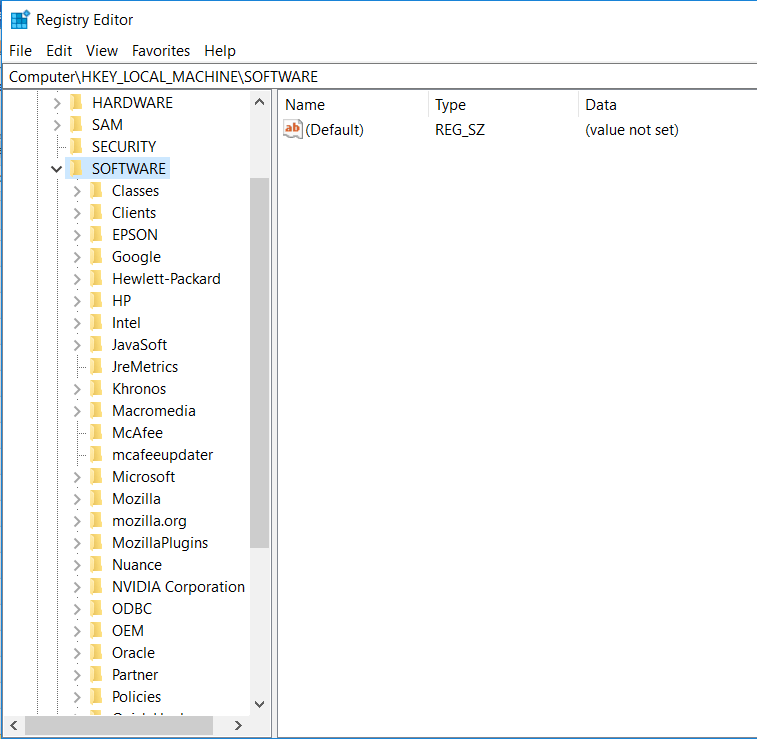Select the EPSON key label
757x739 pixels.
[x=135, y=235]
